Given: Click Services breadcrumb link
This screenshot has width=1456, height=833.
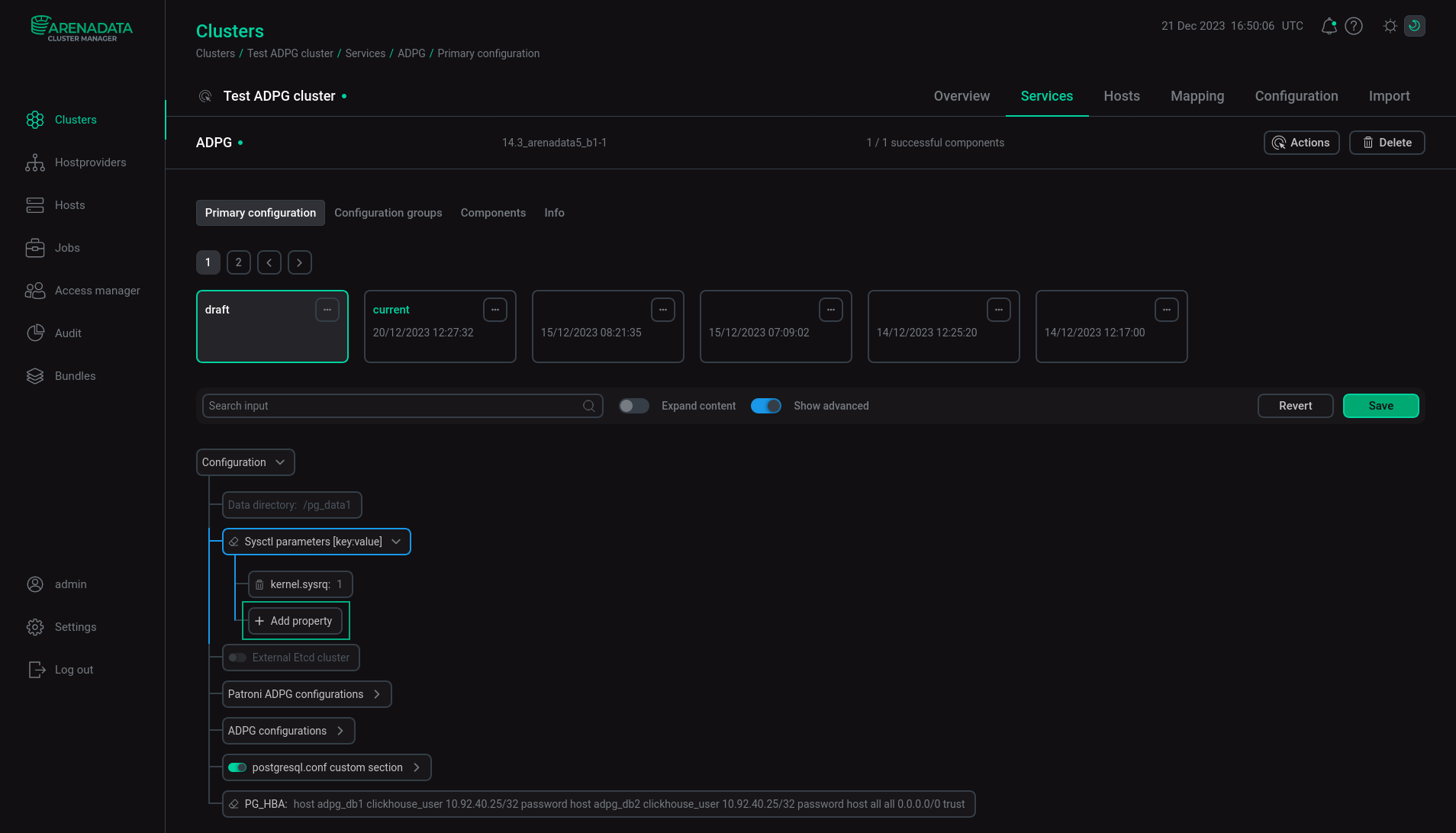Looking at the screenshot, I should [x=365, y=53].
